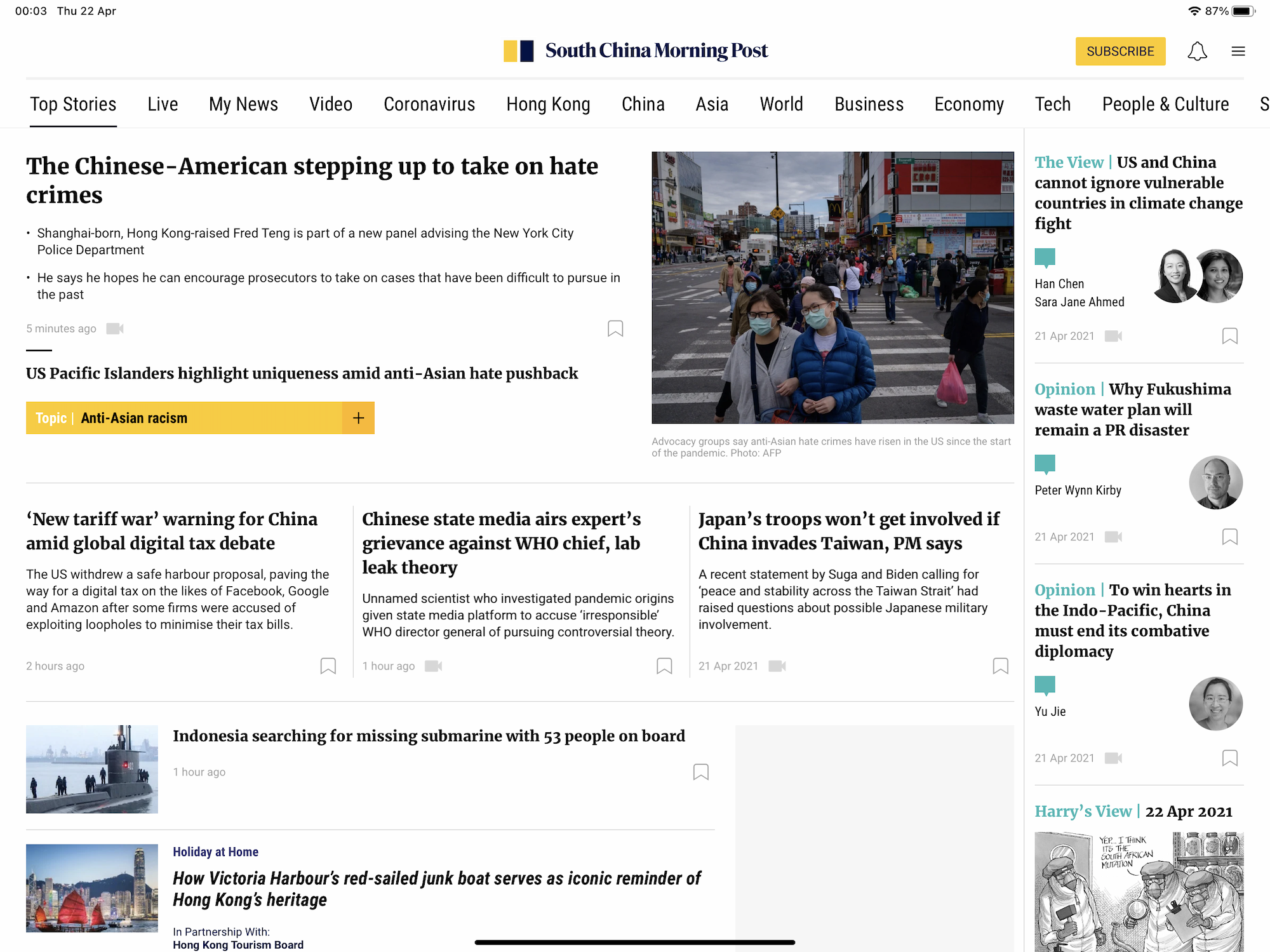Click video icon on The View opinion

tap(1113, 336)
